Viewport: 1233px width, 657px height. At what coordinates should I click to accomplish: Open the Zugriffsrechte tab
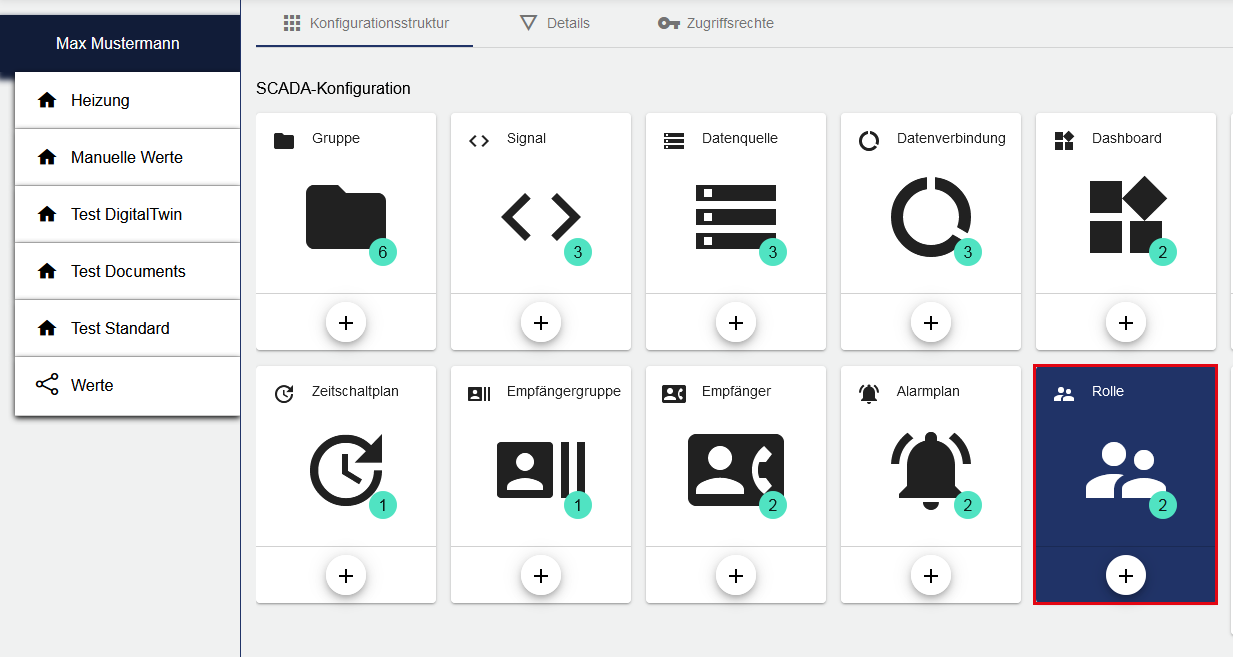(x=716, y=23)
